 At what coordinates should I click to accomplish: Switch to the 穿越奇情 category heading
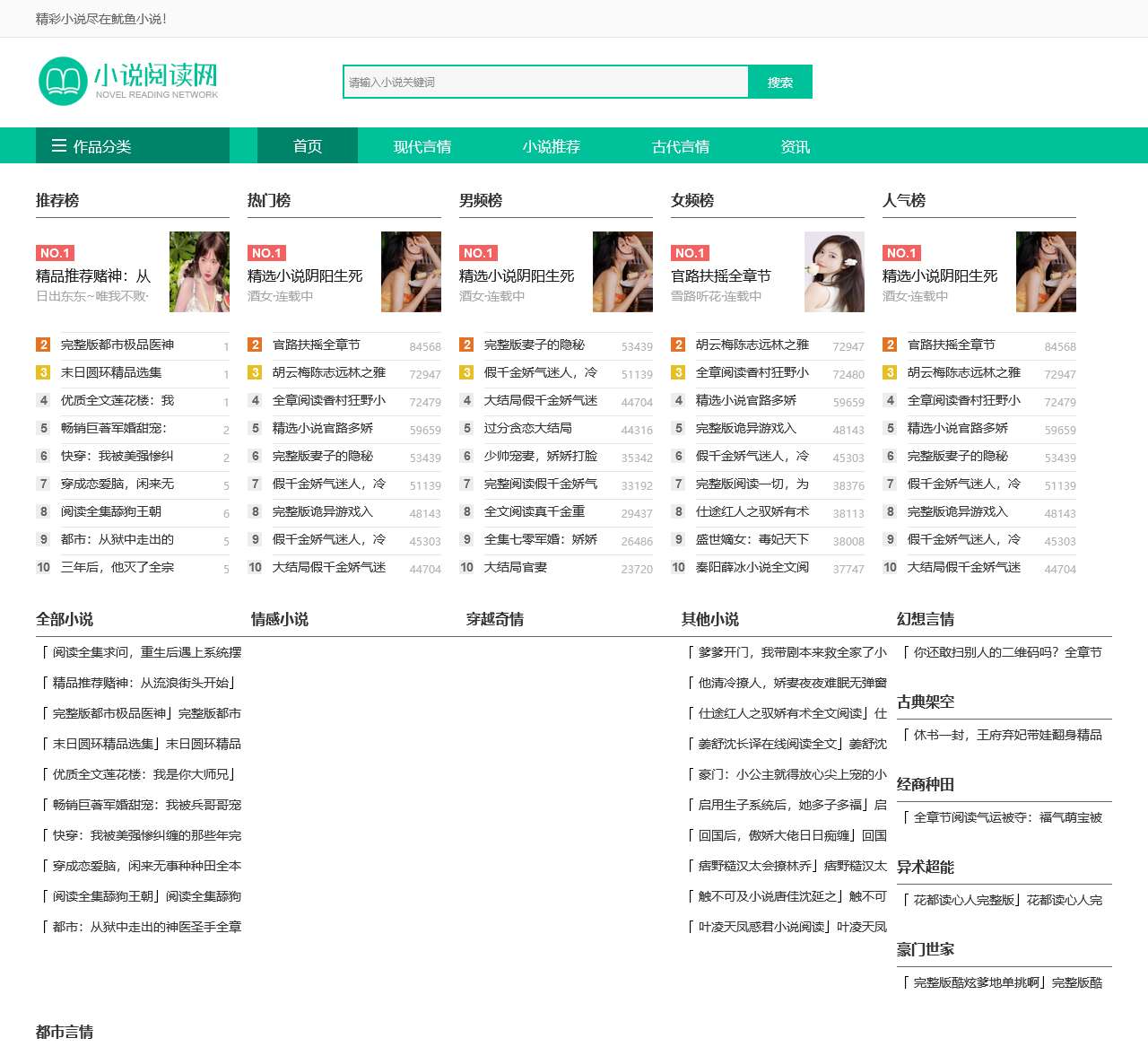pyautogui.click(x=495, y=619)
